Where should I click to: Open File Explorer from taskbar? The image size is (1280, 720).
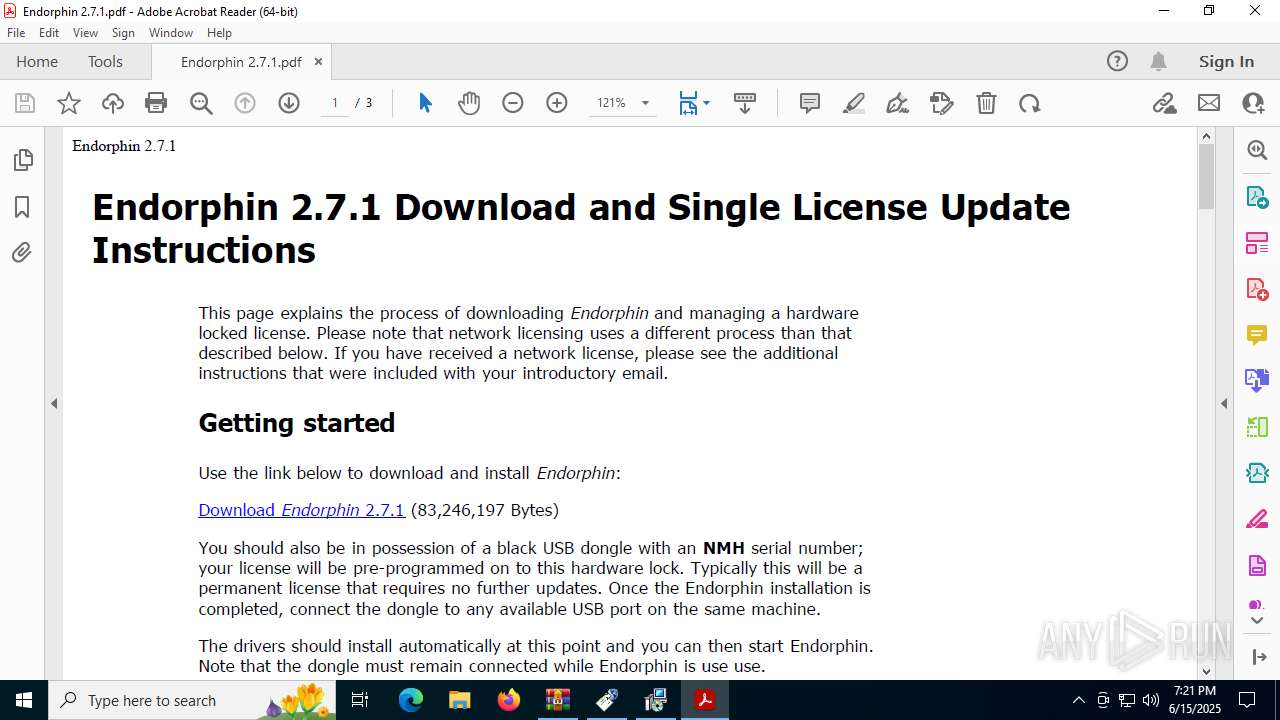point(459,700)
